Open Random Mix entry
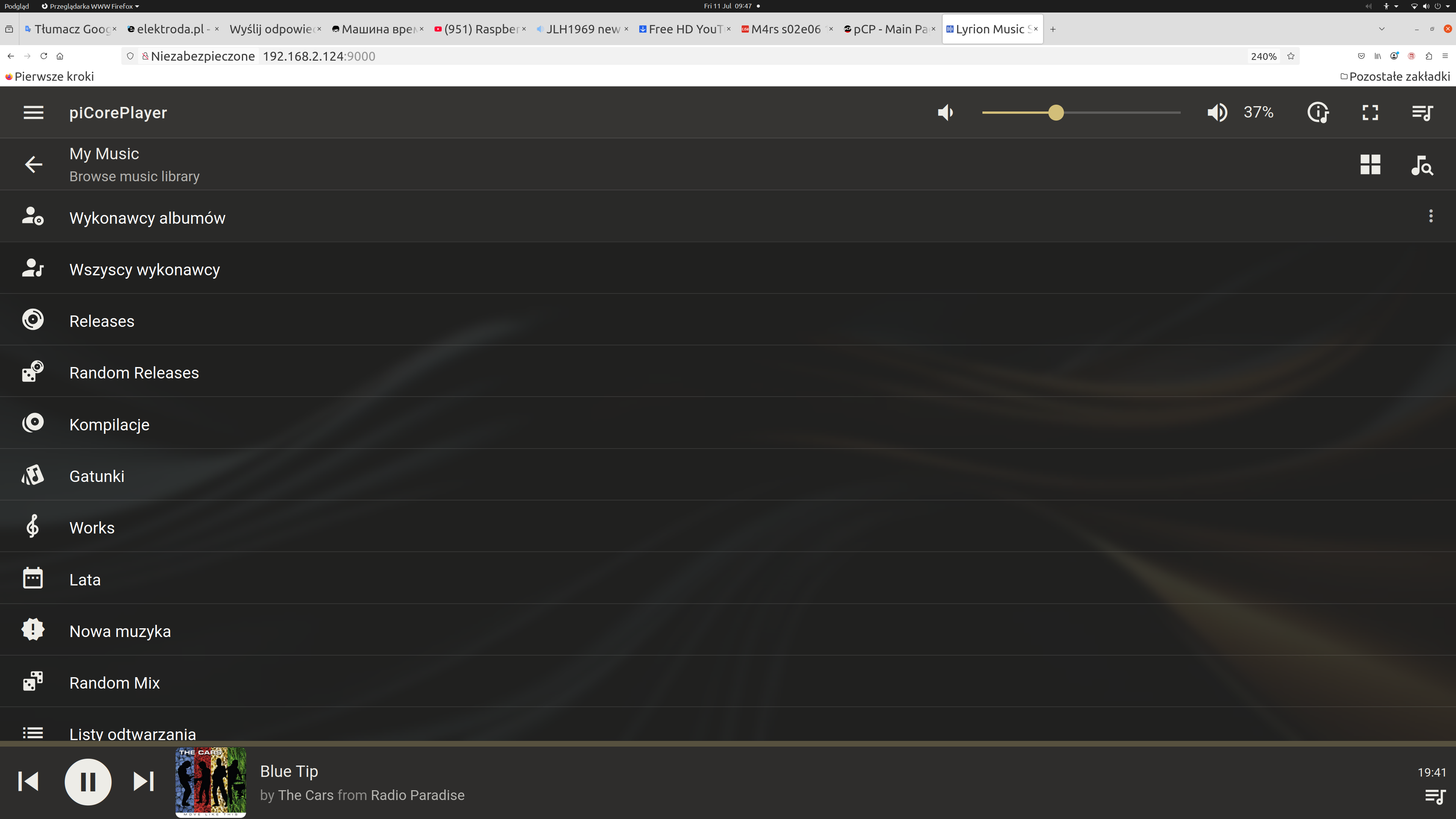Viewport: 1456px width, 819px height. pyautogui.click(x=728, y=682)
